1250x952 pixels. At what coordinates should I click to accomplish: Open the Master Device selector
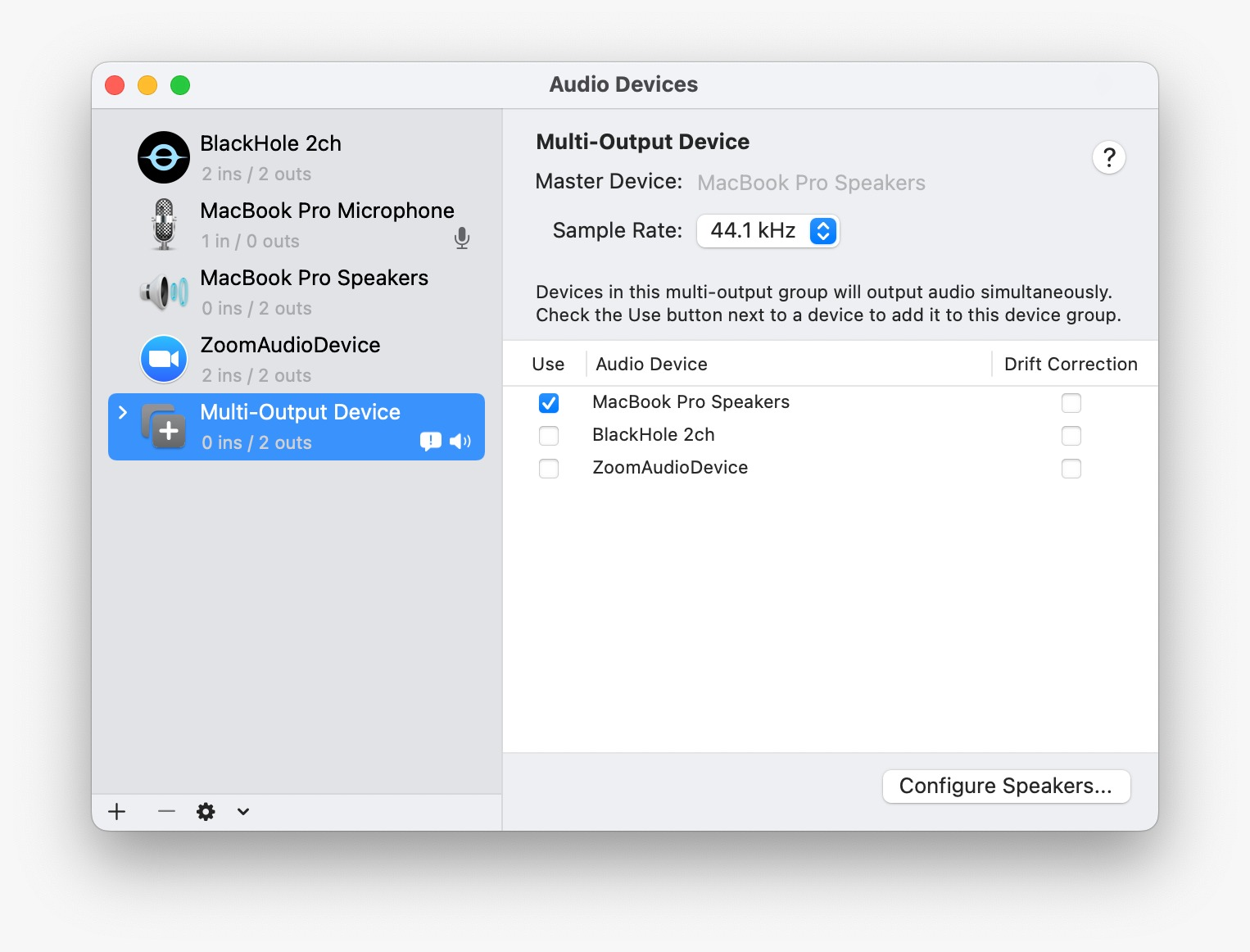[x=811, y=183]
